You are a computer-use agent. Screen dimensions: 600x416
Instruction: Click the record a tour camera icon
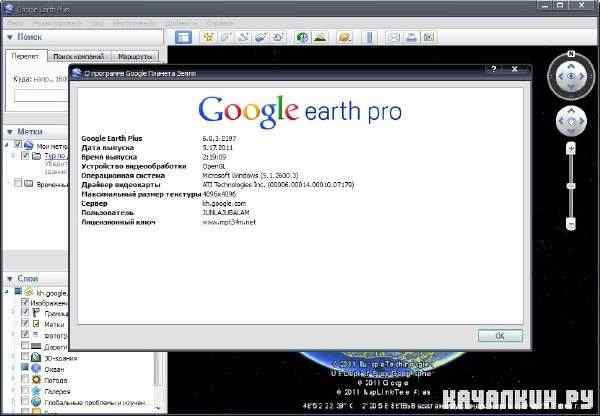point(278,37)
